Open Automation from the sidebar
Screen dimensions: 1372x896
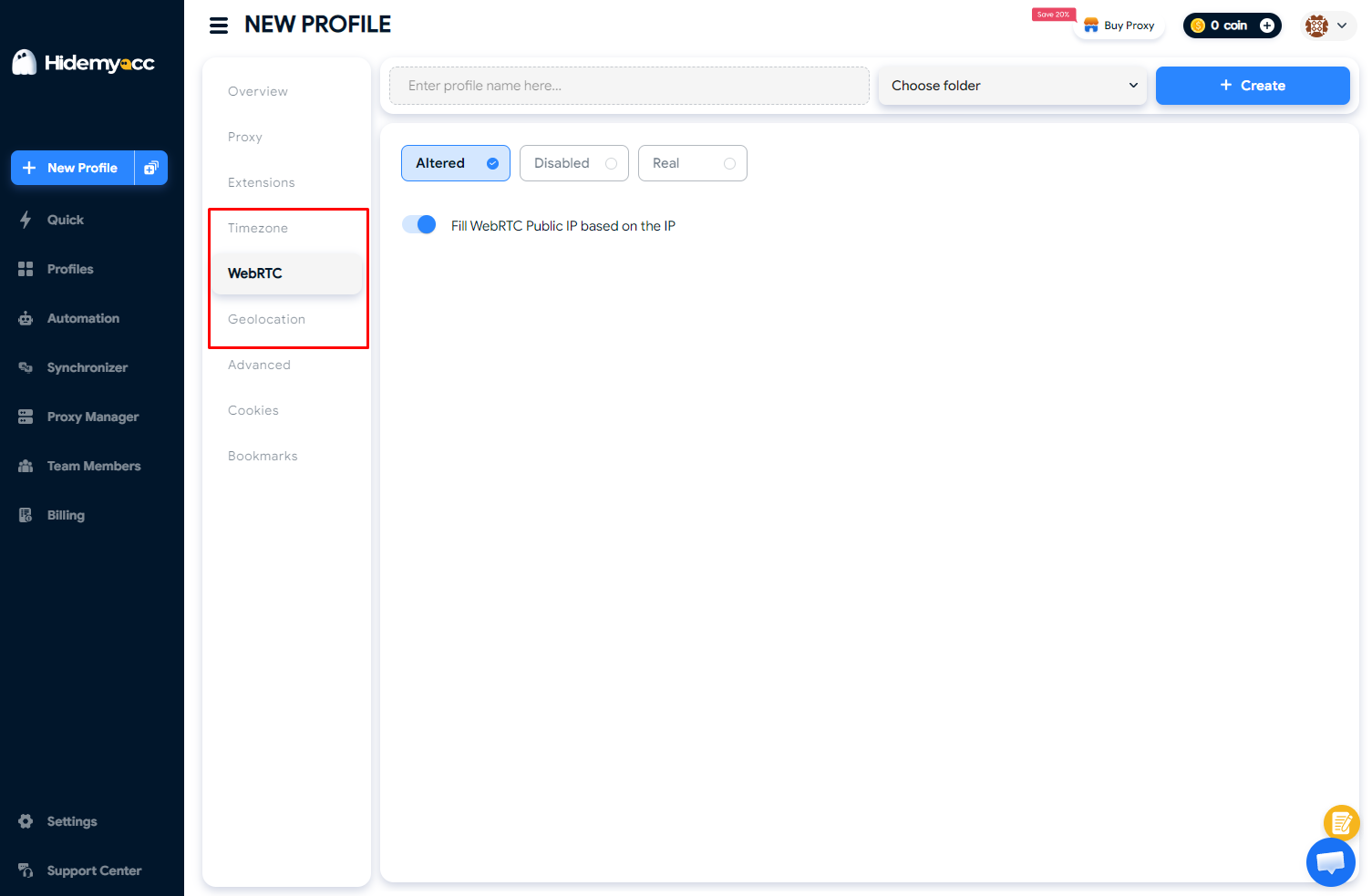click(83, 318)
